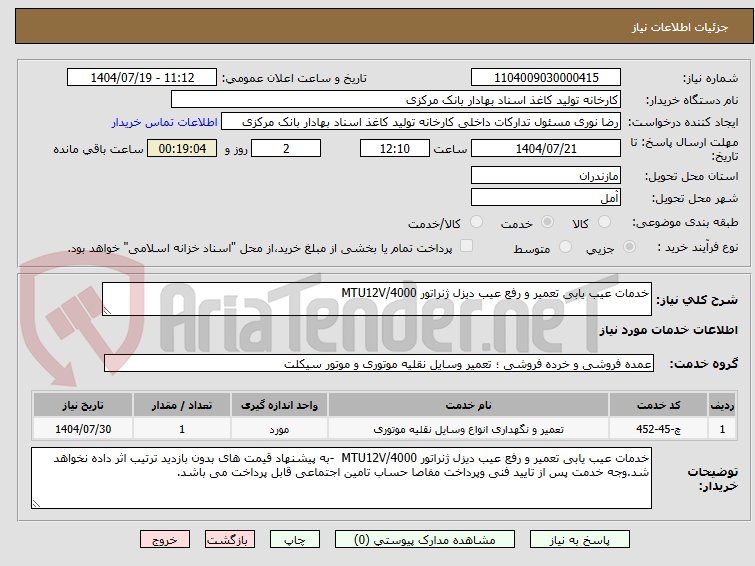Click the deadline date field 1404/07/21

tap(546, 148)
